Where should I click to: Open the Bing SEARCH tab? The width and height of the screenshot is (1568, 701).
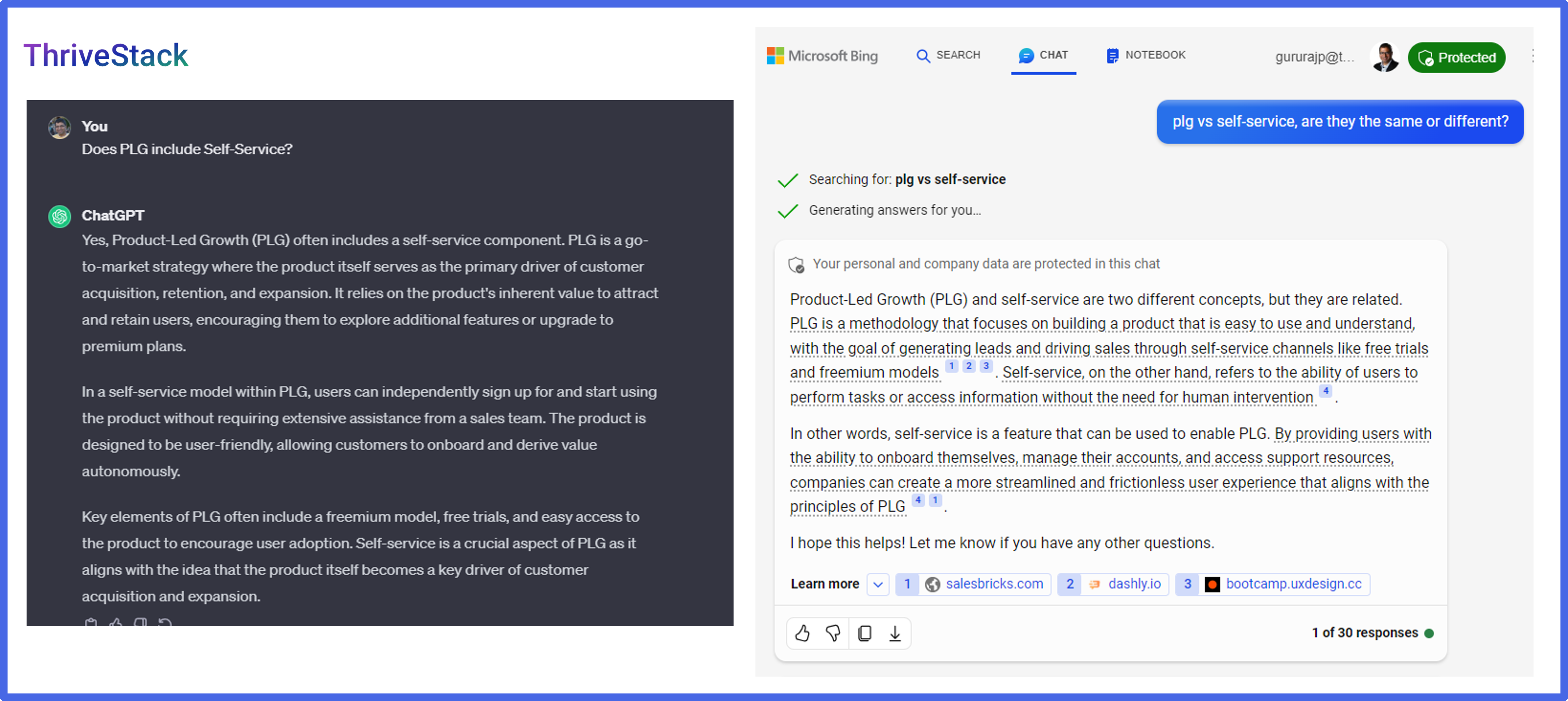(948, 55)
